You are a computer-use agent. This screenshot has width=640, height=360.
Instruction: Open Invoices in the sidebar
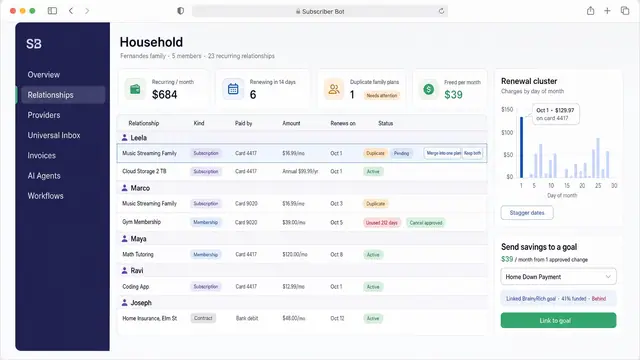42,156
